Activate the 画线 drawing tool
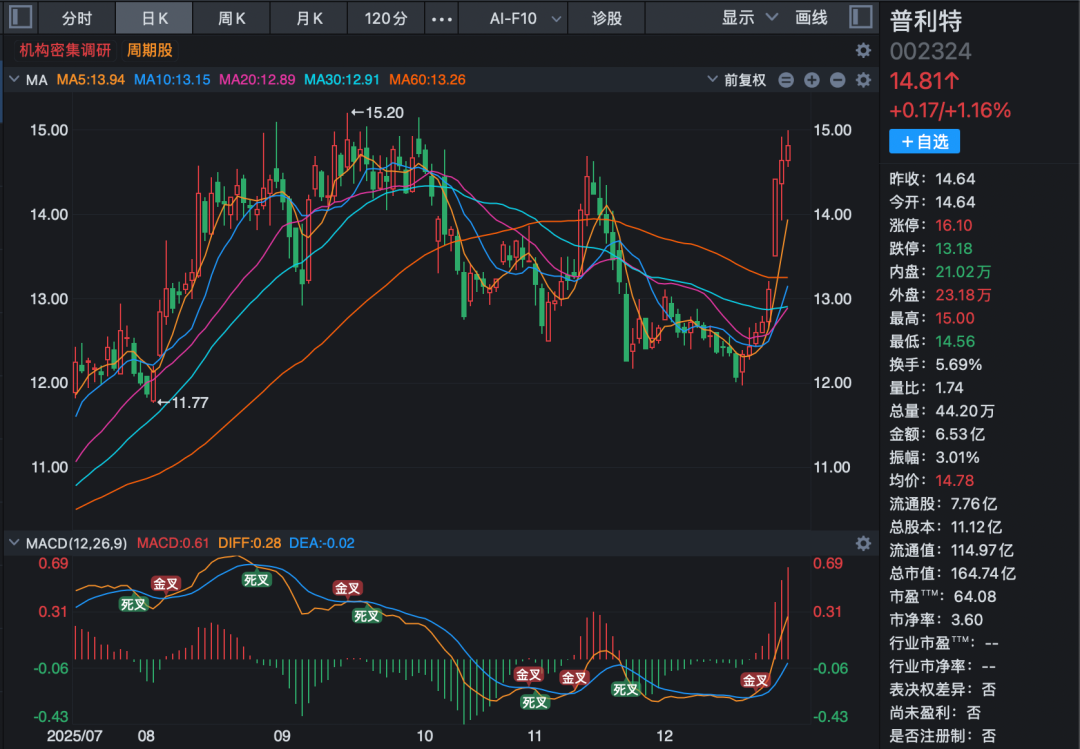1080x749 pixels. pos(811,18)
